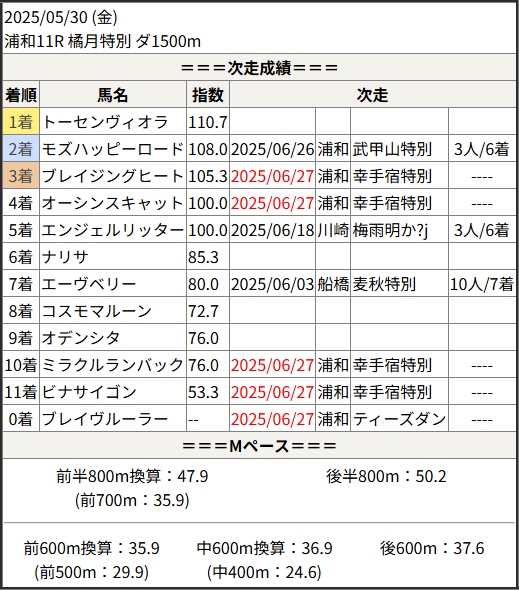Click the 馬名 column header
The image size is (519, 590).
pos(113,95)
